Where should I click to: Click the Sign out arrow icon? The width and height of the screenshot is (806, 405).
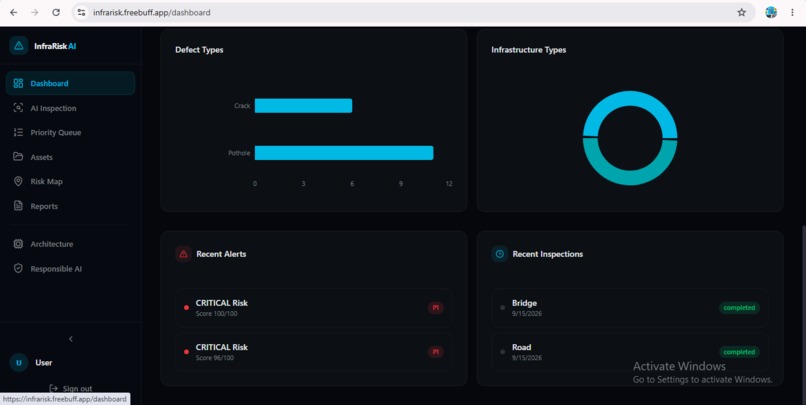[x=53, y=389]
